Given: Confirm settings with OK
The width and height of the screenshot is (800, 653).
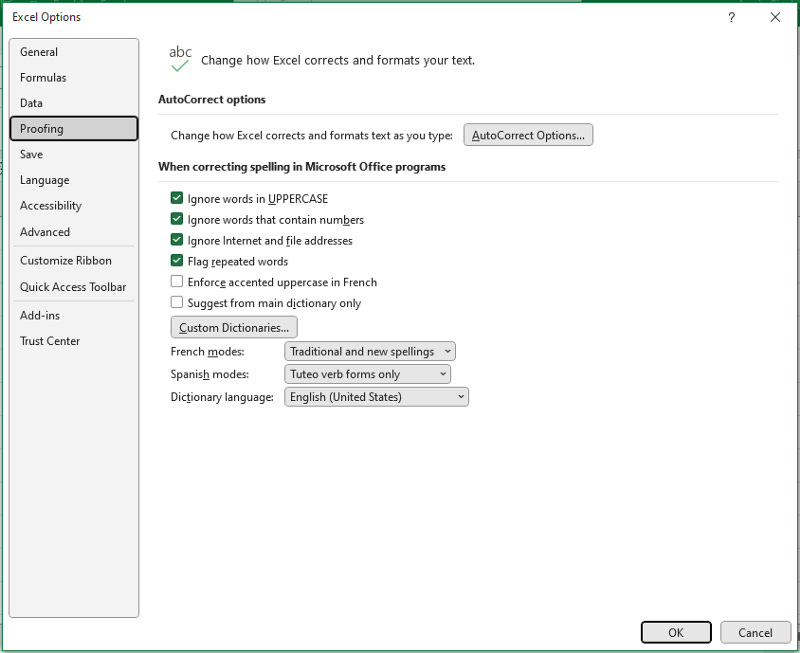Looking at the screenshot, I should point(676,633).
